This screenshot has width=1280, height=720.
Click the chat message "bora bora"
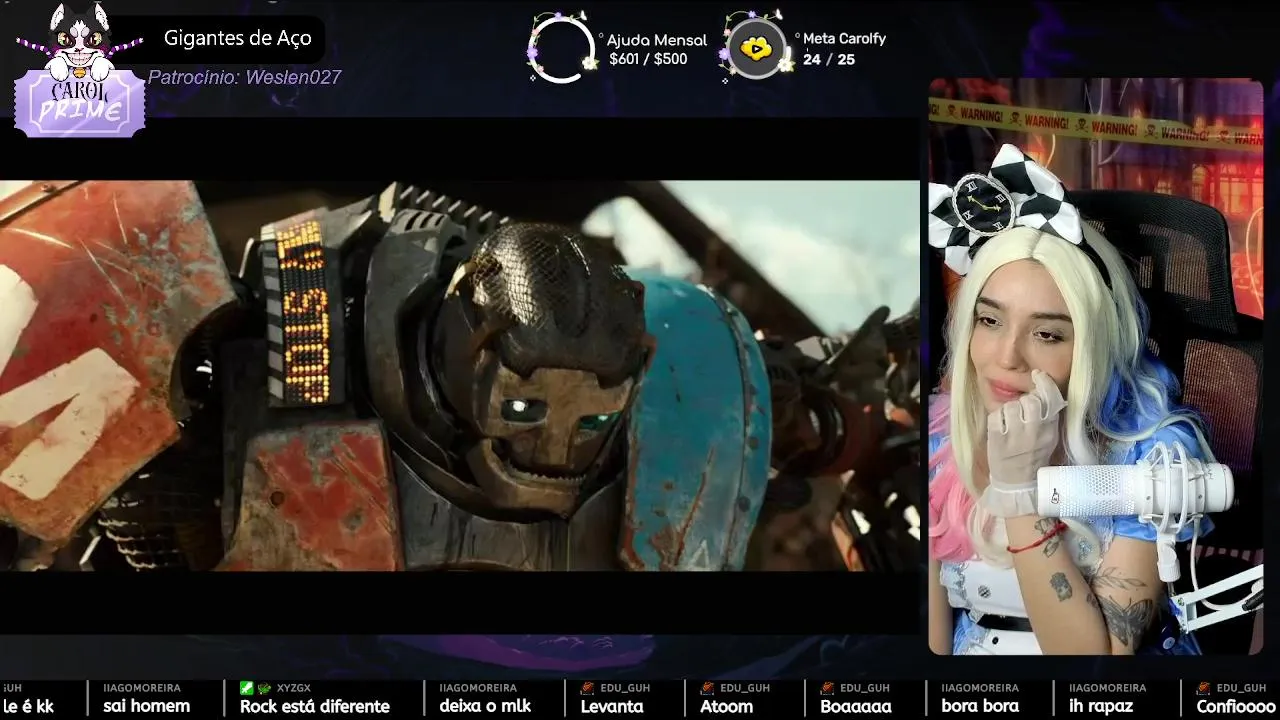(980, 706)
